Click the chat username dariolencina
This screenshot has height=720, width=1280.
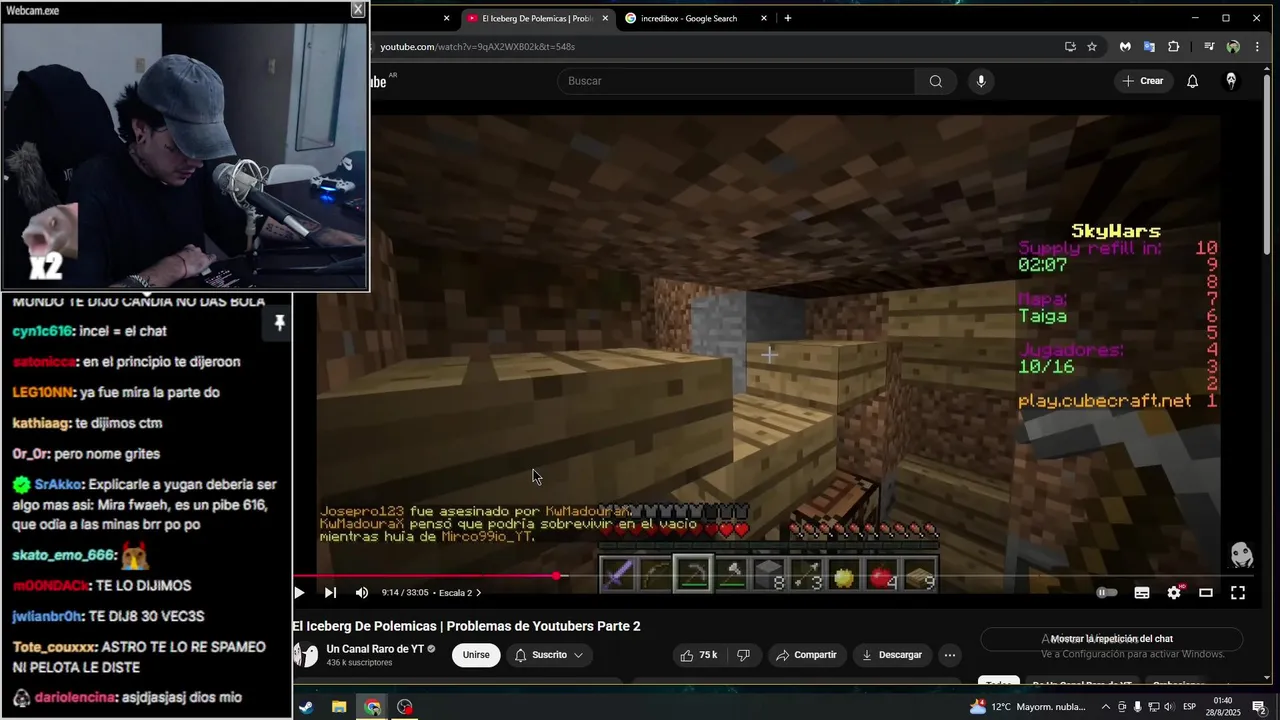click(75, 698)
